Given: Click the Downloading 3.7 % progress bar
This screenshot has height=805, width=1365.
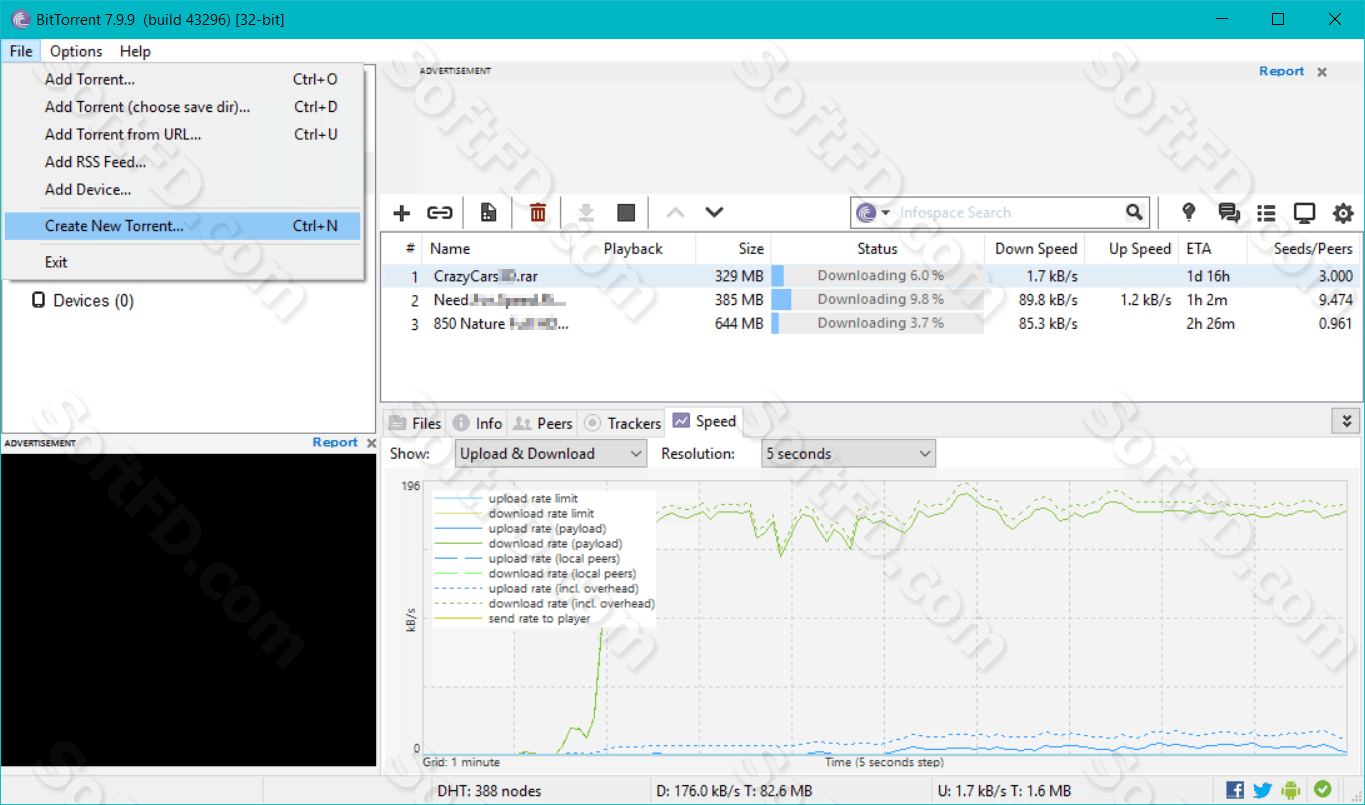Looking at the screenshot, I should pos(877,324).
